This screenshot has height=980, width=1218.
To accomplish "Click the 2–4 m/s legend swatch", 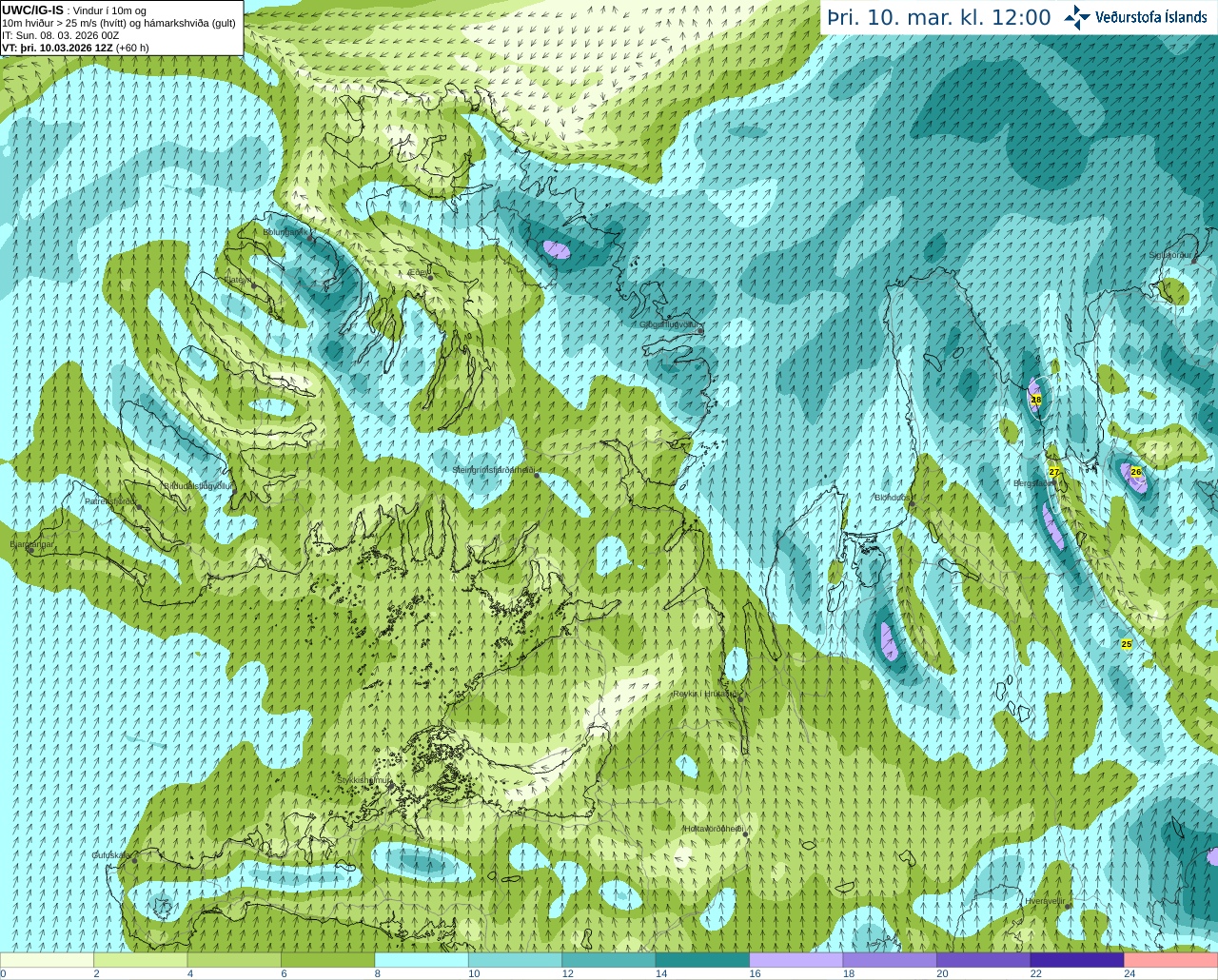I will click(x=141, y=960).
